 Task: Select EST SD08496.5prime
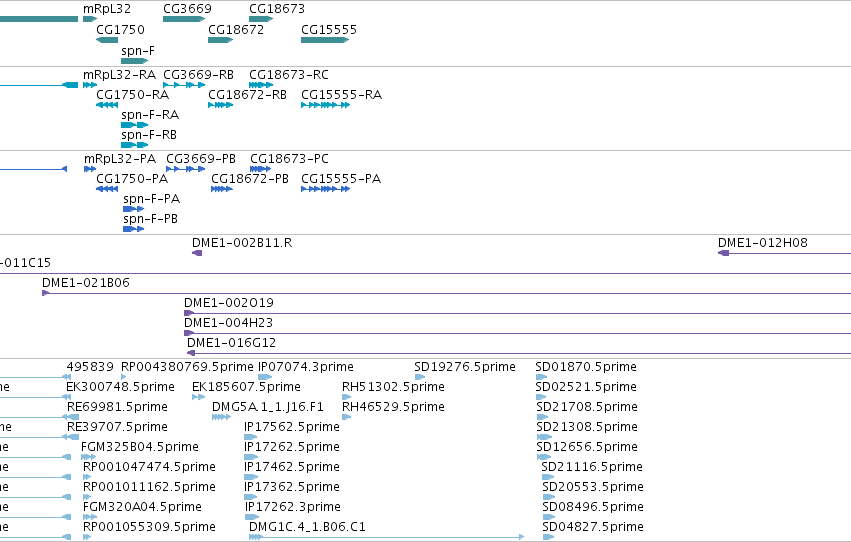coord(593,507)
